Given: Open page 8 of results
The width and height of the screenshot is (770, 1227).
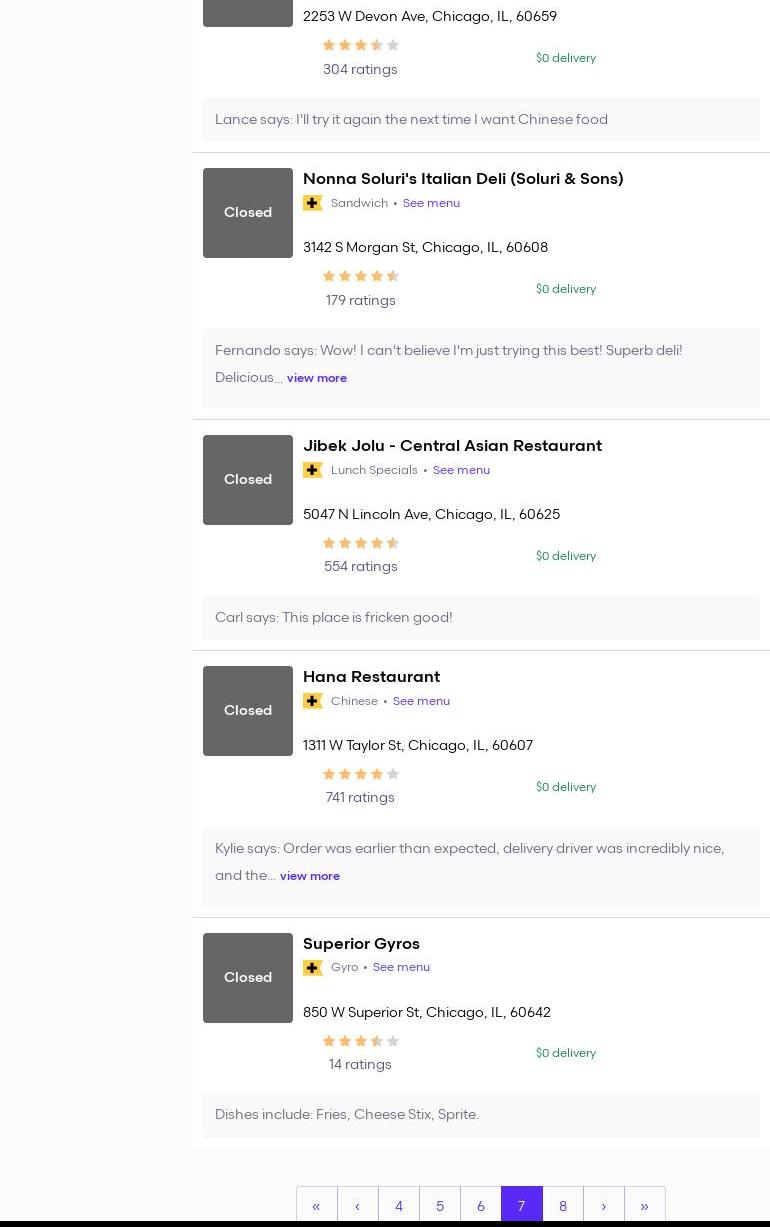Looking at the screenshot, I should pyautogui.click(x=562, y=1206).
